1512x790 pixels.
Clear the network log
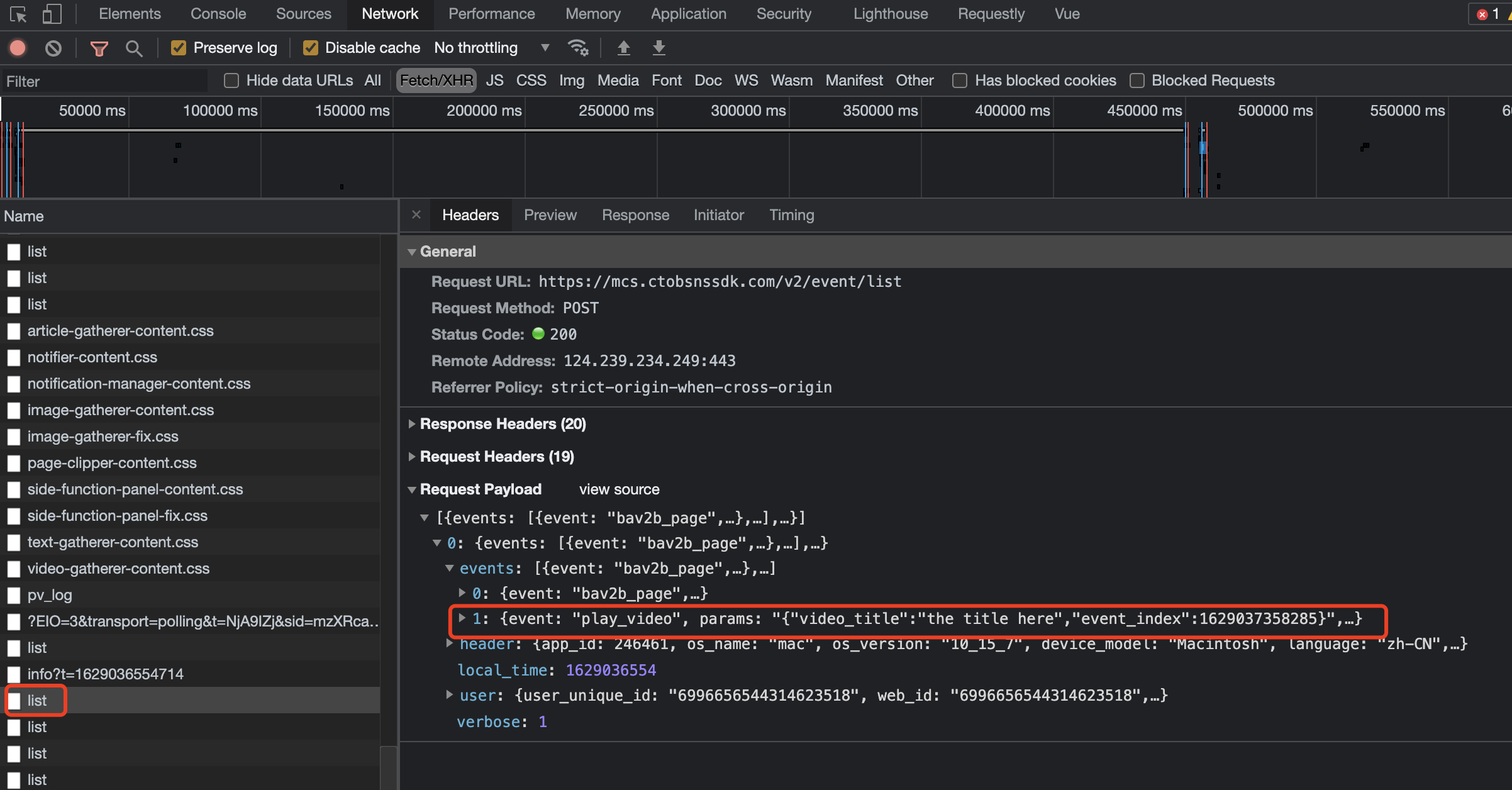(53, 48)
